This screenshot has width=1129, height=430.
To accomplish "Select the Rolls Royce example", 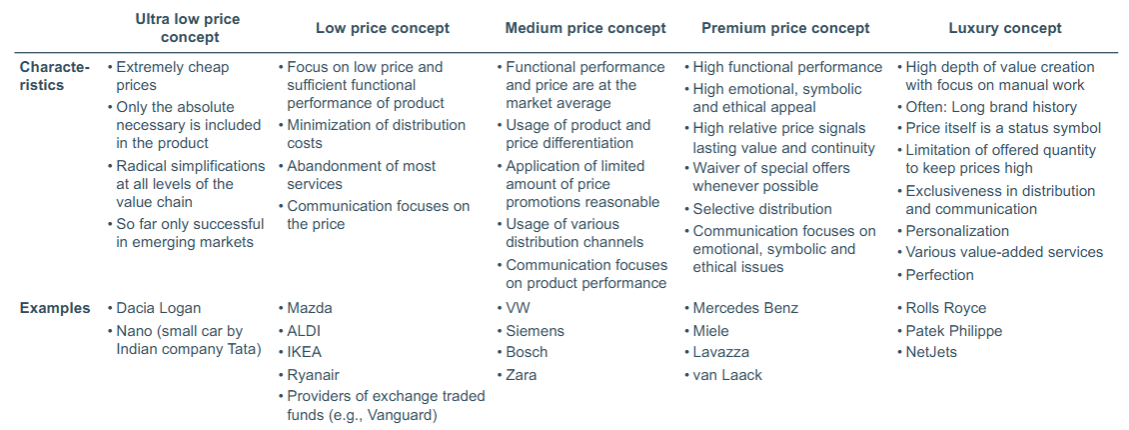I will point(945,308).
